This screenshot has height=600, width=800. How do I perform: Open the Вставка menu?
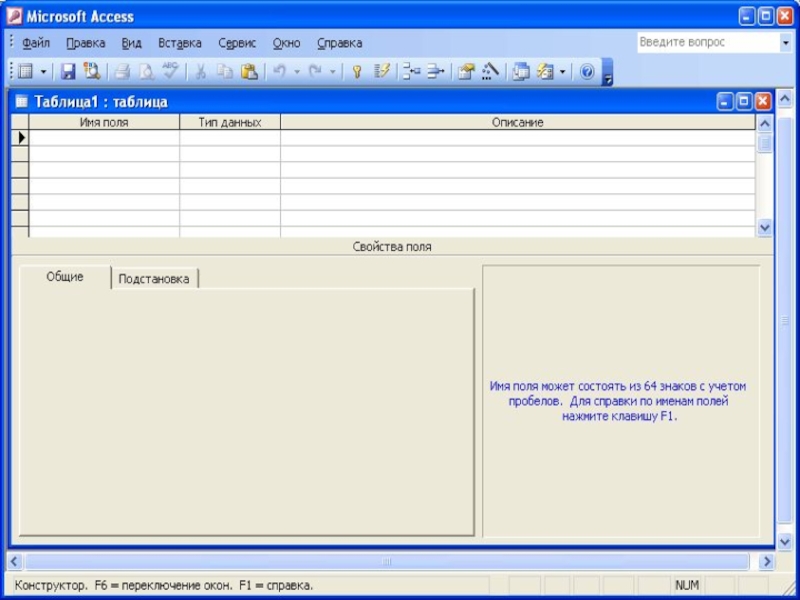(x=179, y=43)
